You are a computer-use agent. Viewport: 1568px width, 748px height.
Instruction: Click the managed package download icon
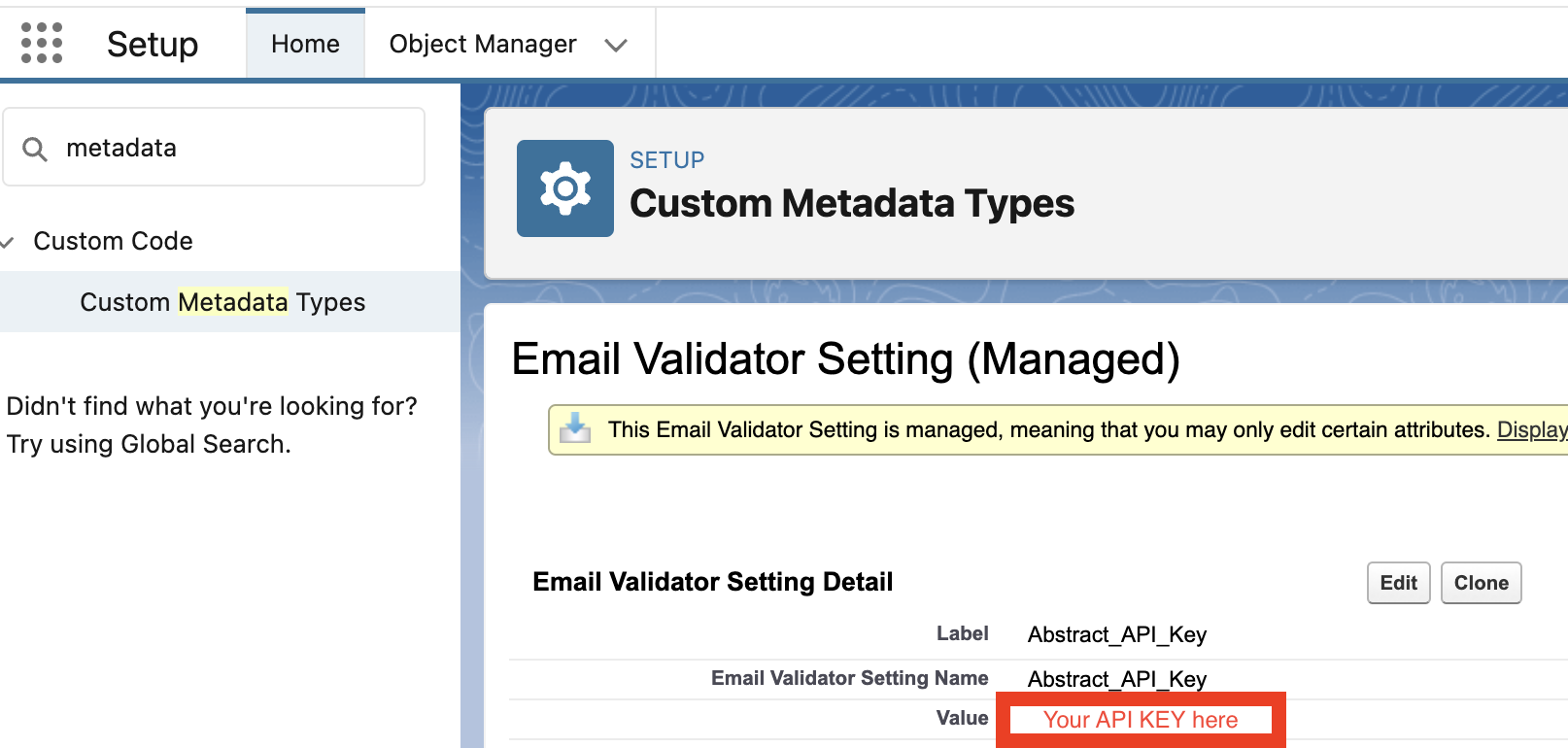pos(575,428)
